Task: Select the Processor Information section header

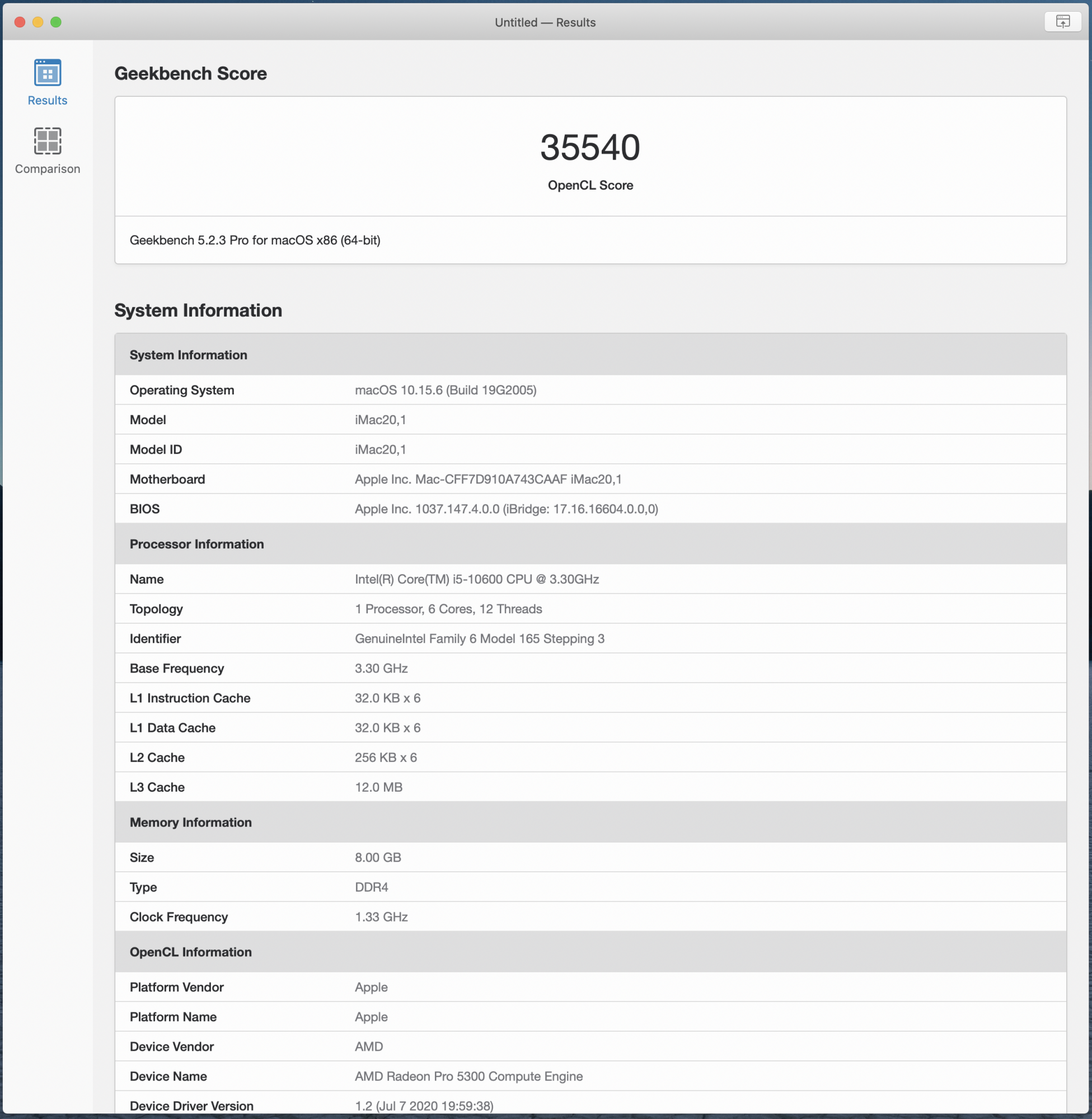Action: tap(196, 544)
